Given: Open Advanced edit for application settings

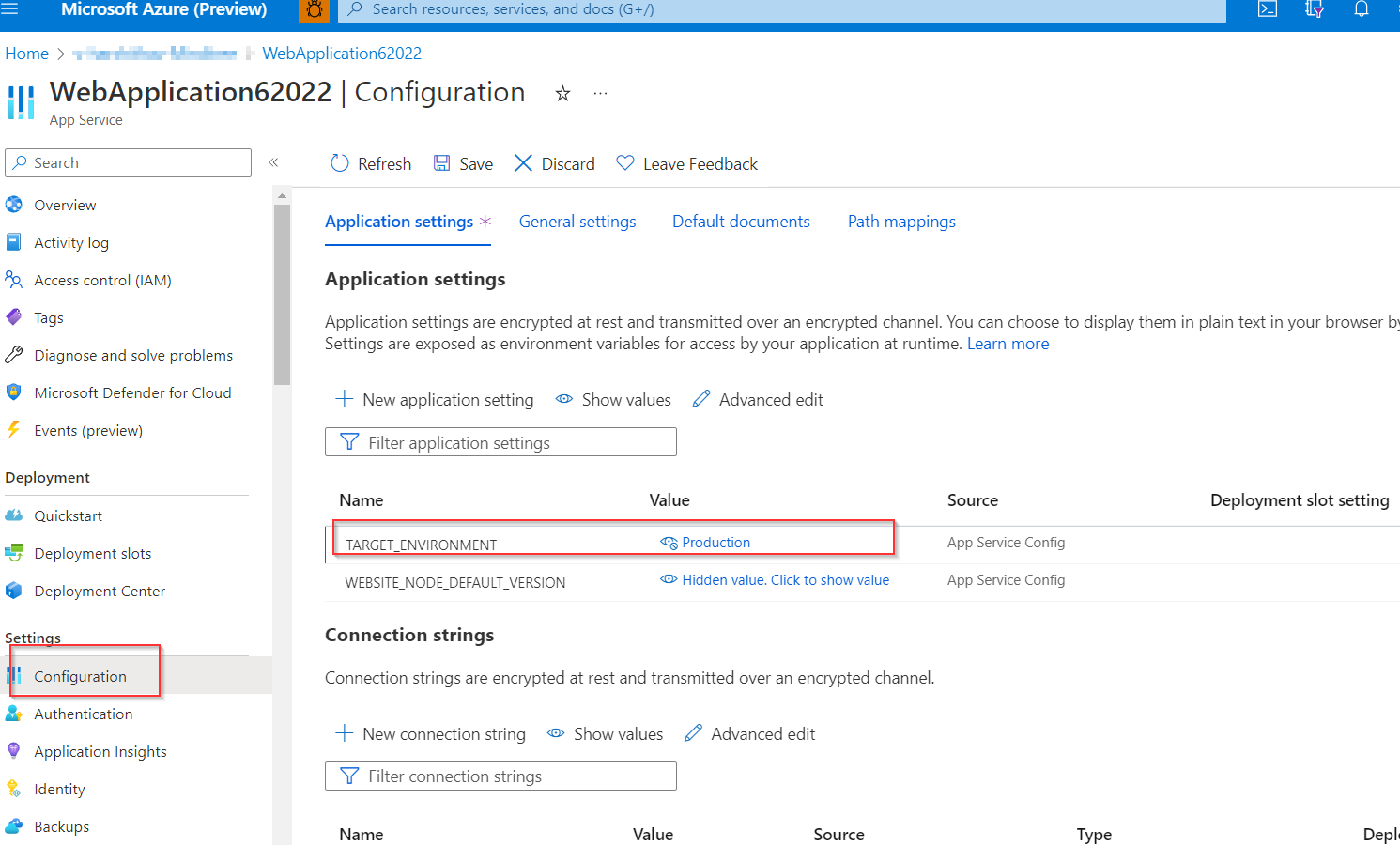Looking at the screenshot, I should tap(758, 400).
